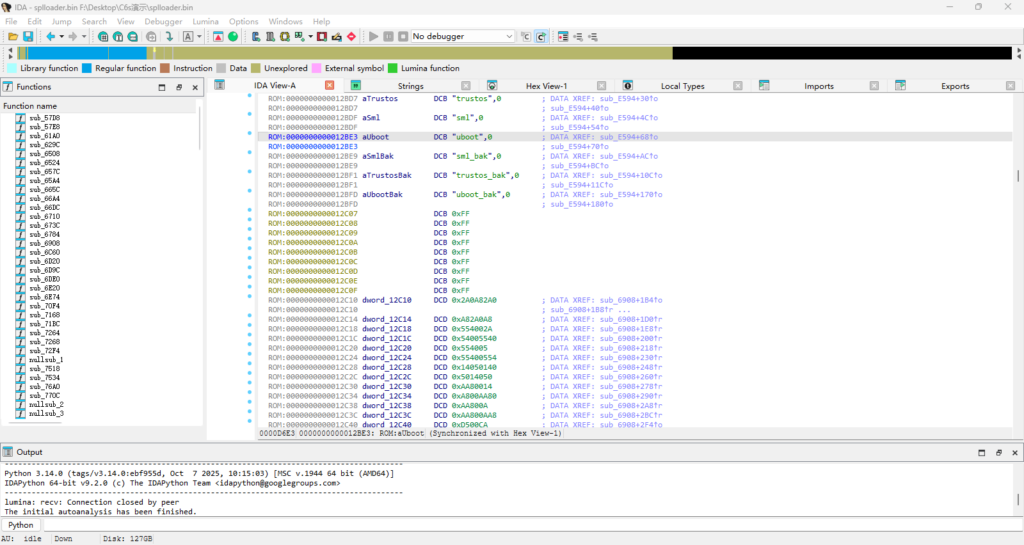Open the Python console tab
Image resolution: width=1024 pixels, height=545 pixels.
pyautogui.click(x=21, y=524)
